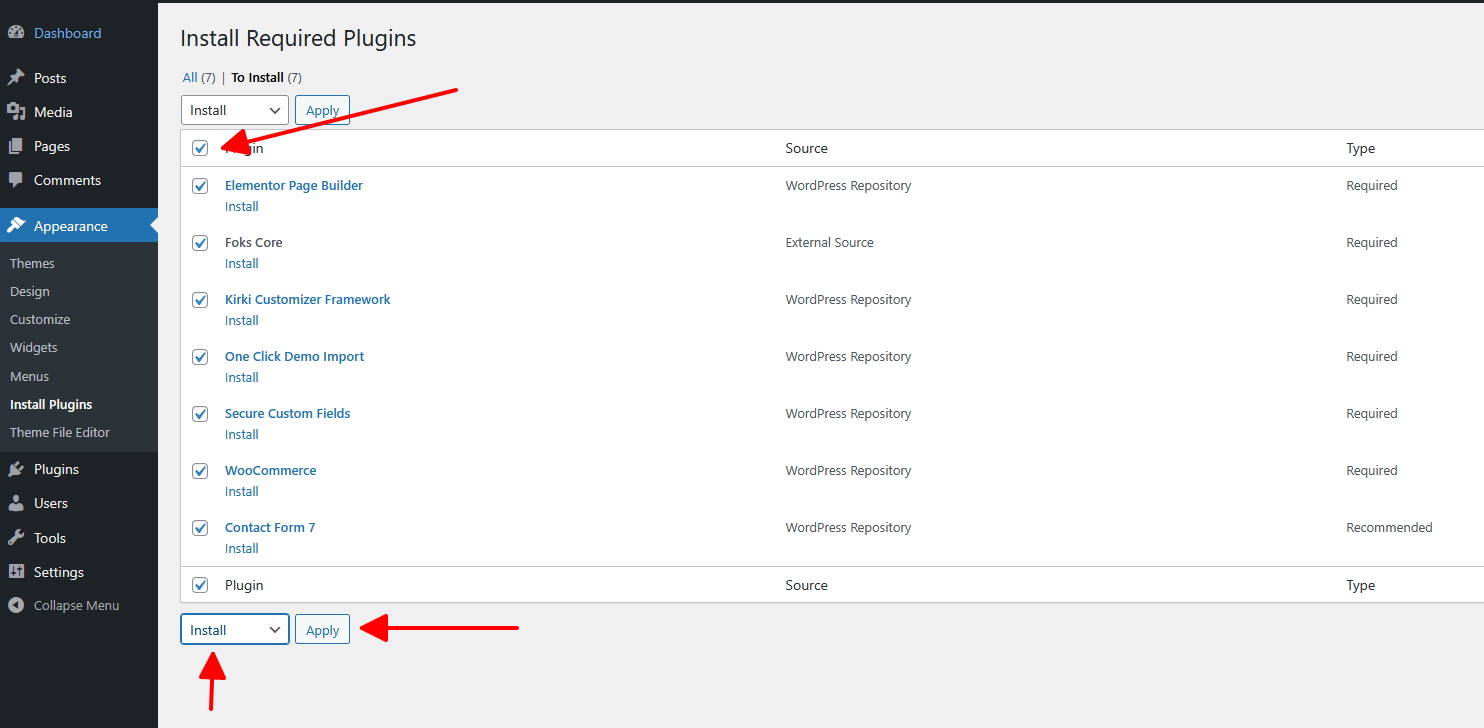The width and height of the screenshot is (1484, 728).
Task: Open Theme File Editor submenu item
Action: 60,432
